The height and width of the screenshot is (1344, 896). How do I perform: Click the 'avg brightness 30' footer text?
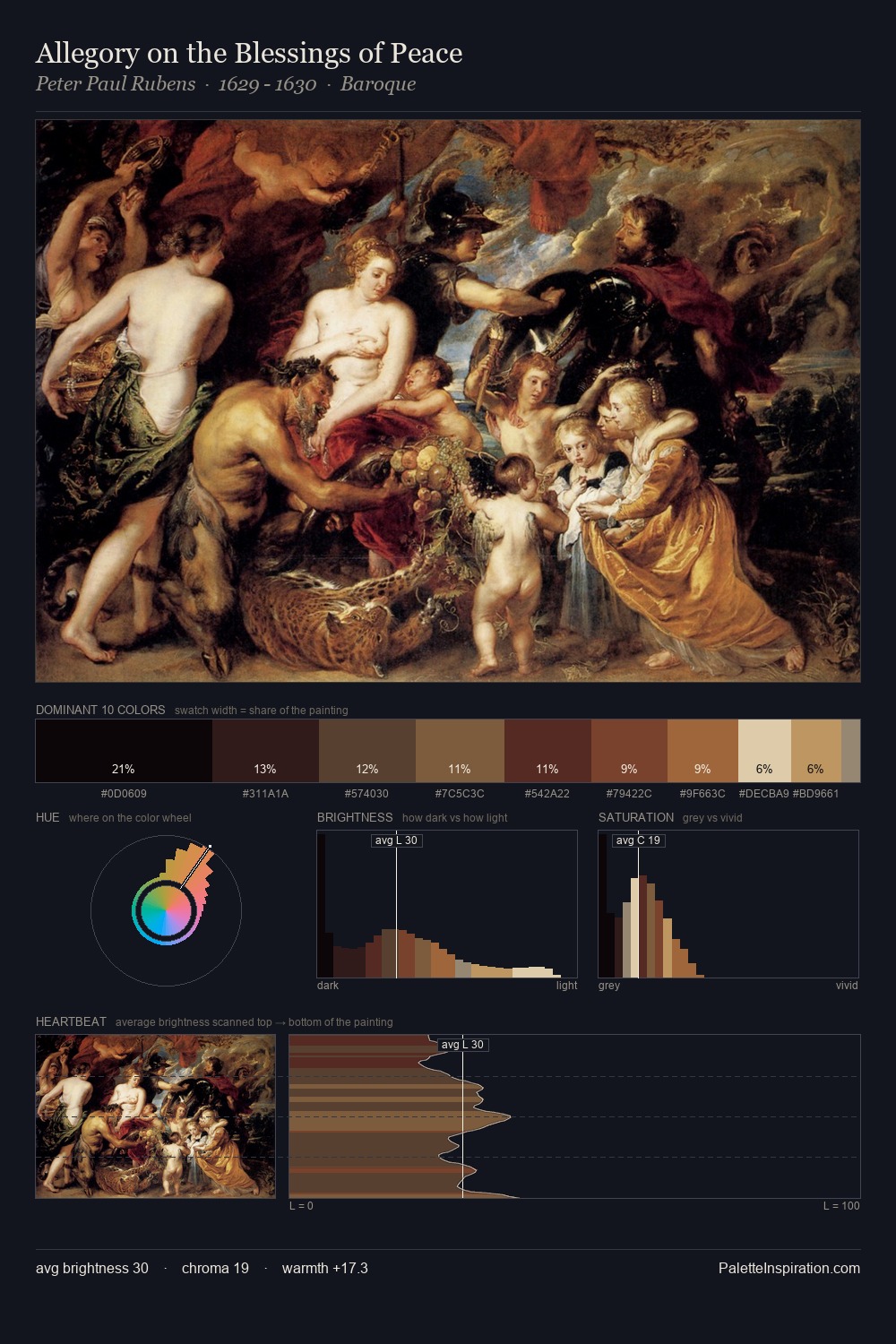pyautogui.click(x=92, y=1269)
